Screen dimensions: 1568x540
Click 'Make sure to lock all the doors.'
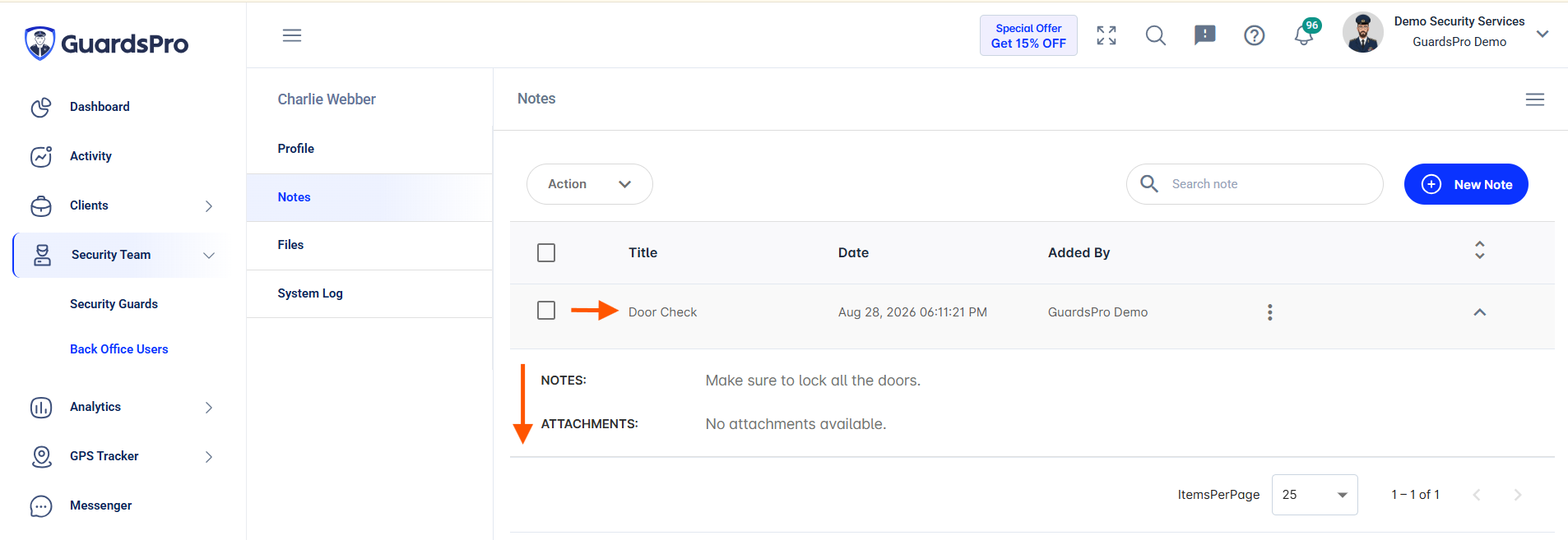813,381
